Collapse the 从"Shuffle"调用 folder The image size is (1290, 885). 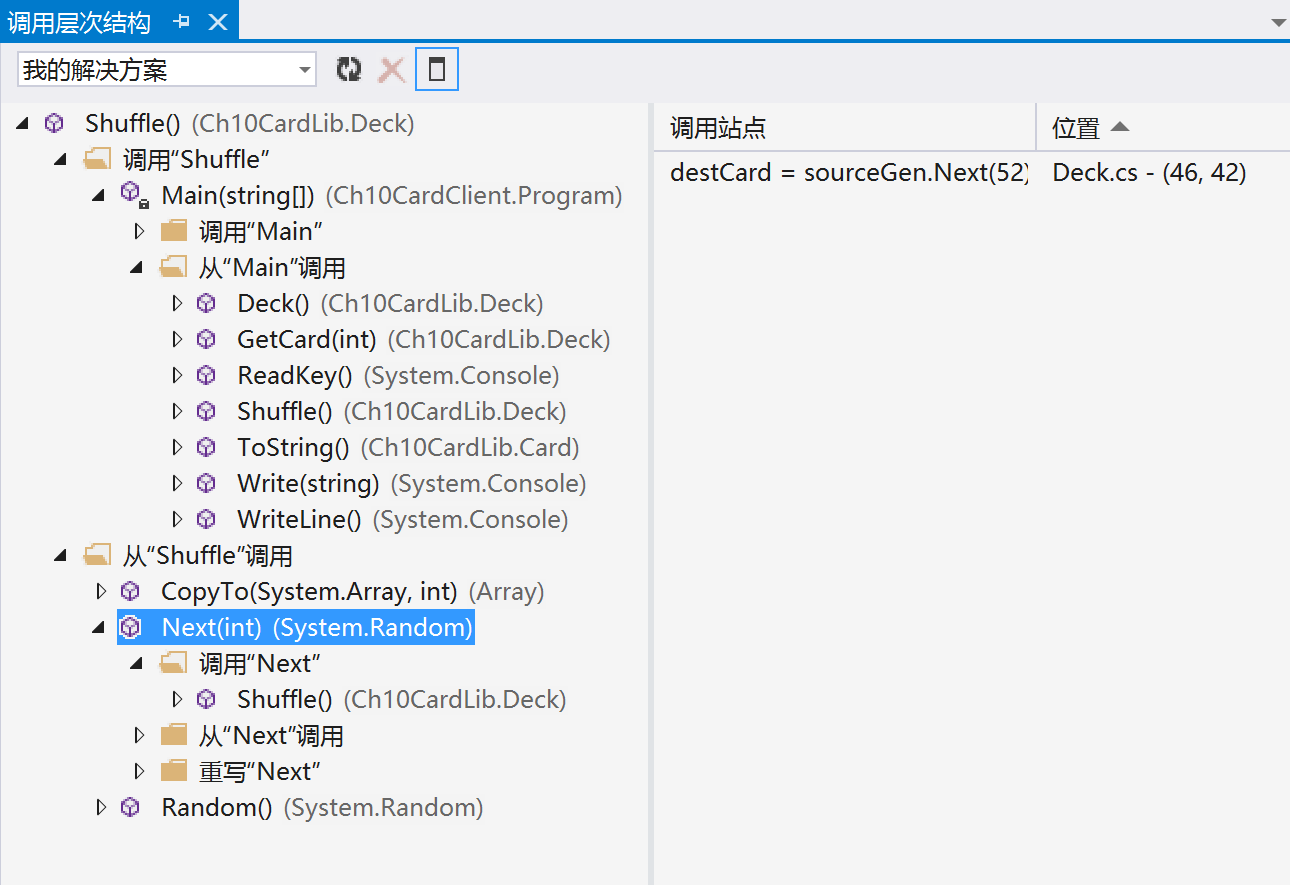(61, 556)
